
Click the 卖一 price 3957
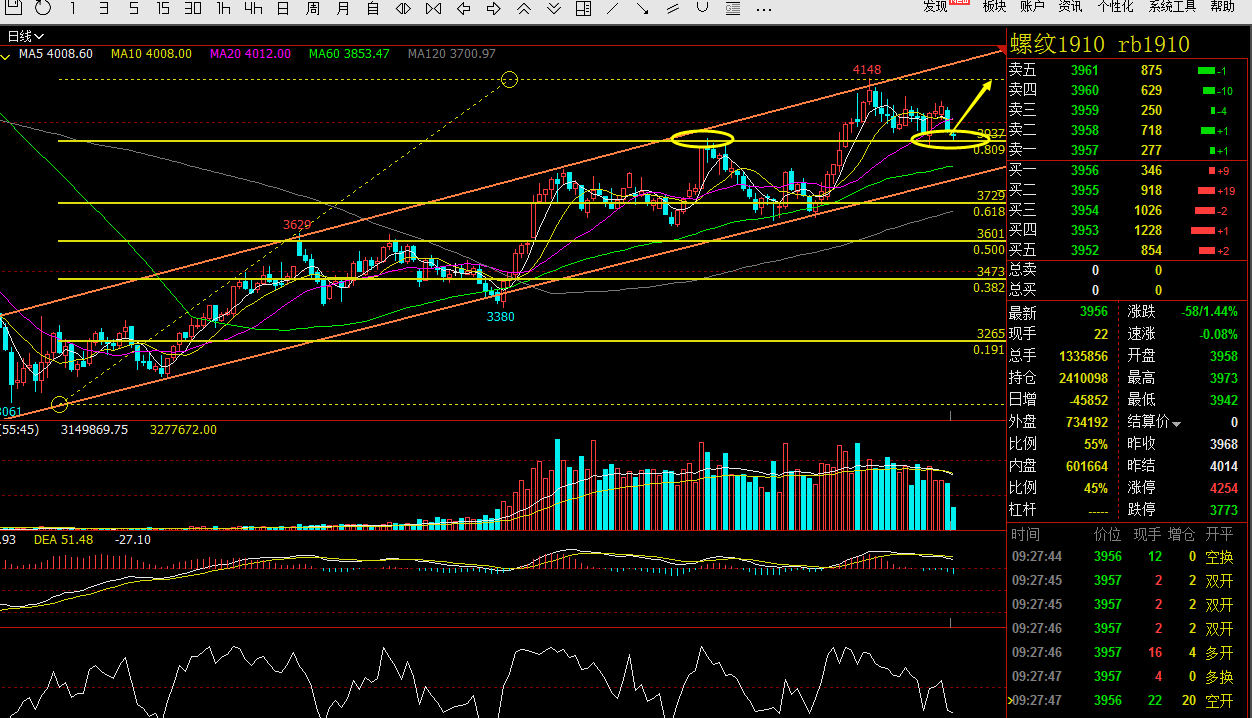1084,151
